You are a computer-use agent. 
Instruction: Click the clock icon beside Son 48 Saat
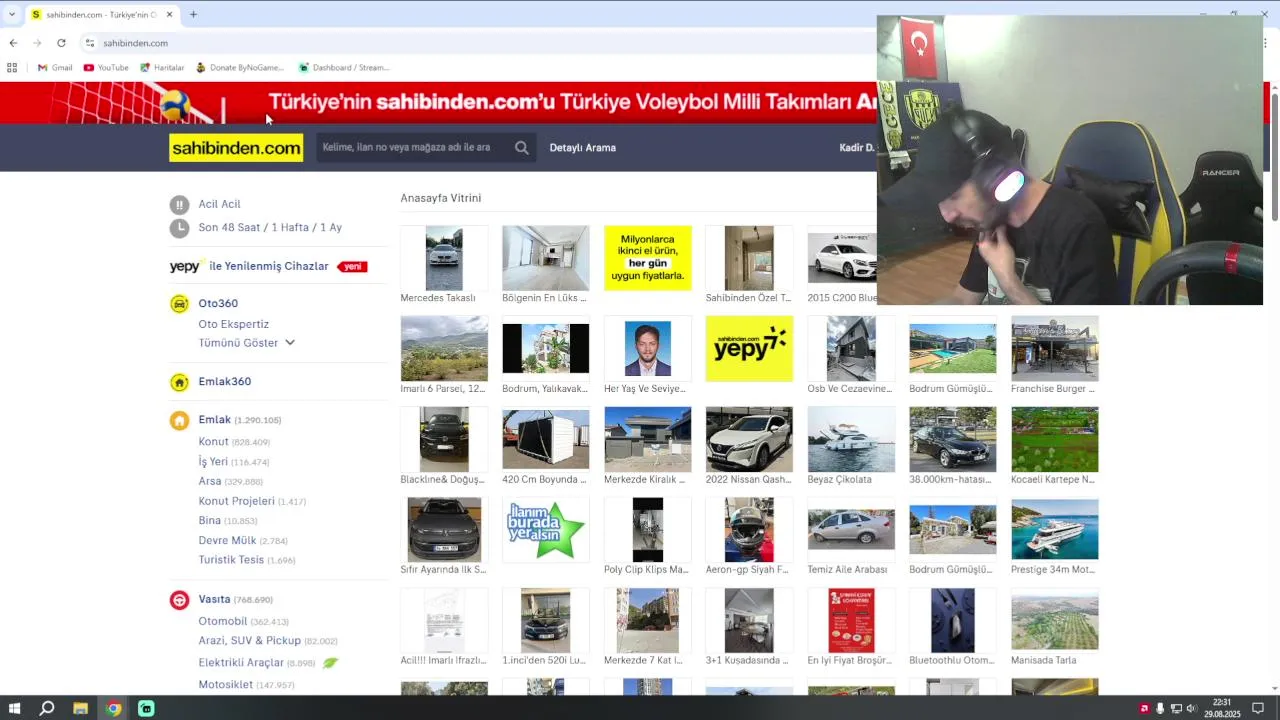(x=179, y=228)
